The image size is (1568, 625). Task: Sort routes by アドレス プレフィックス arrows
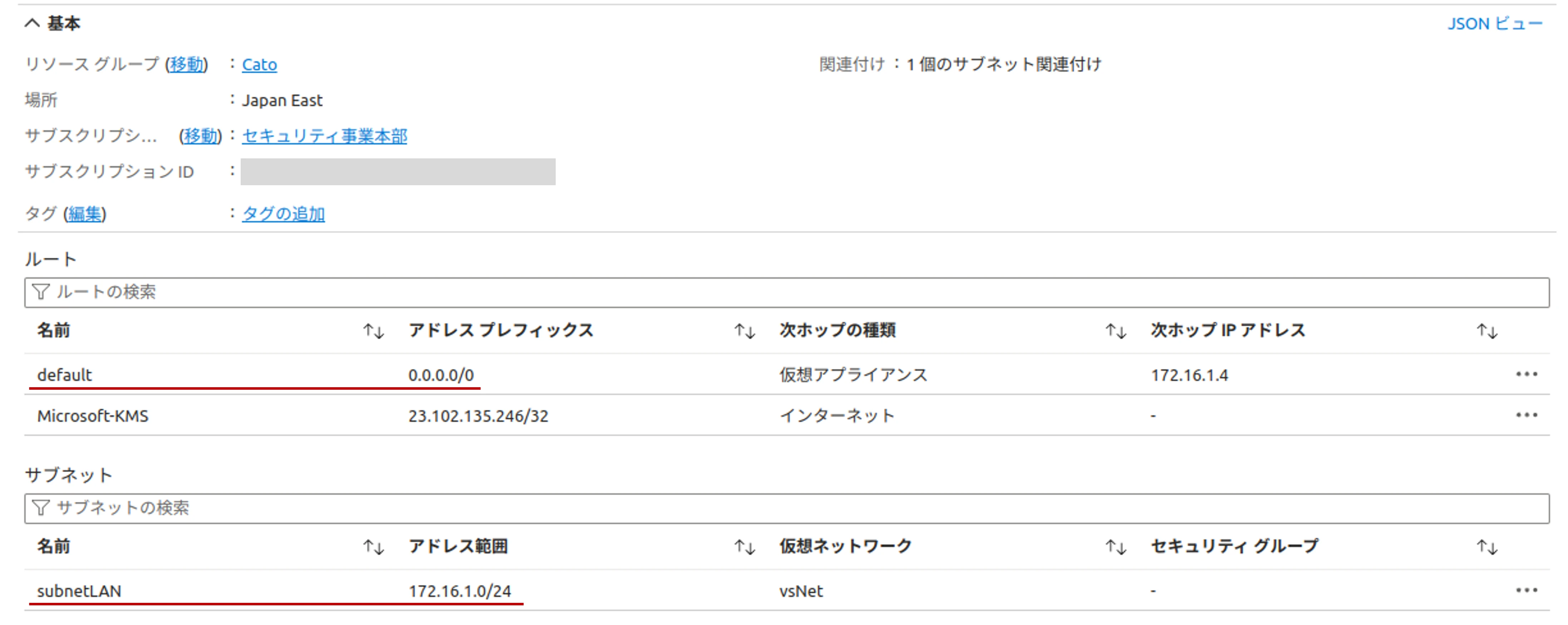click(x=744, y=331)
